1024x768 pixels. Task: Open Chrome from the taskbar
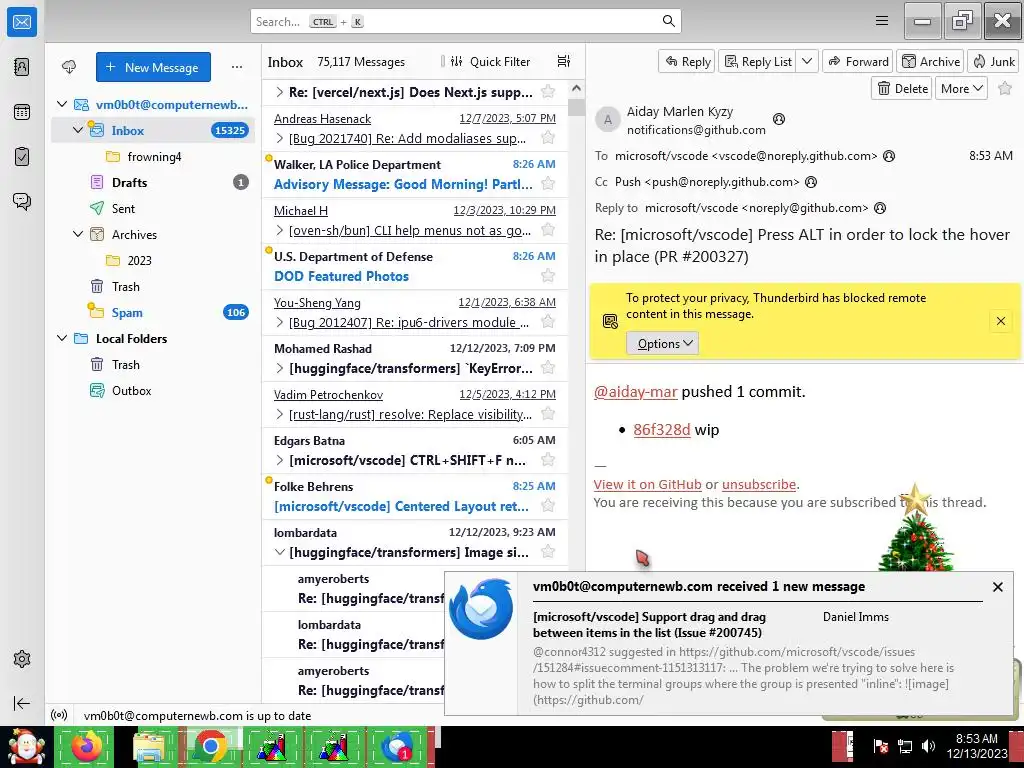[x=210, y=746]
